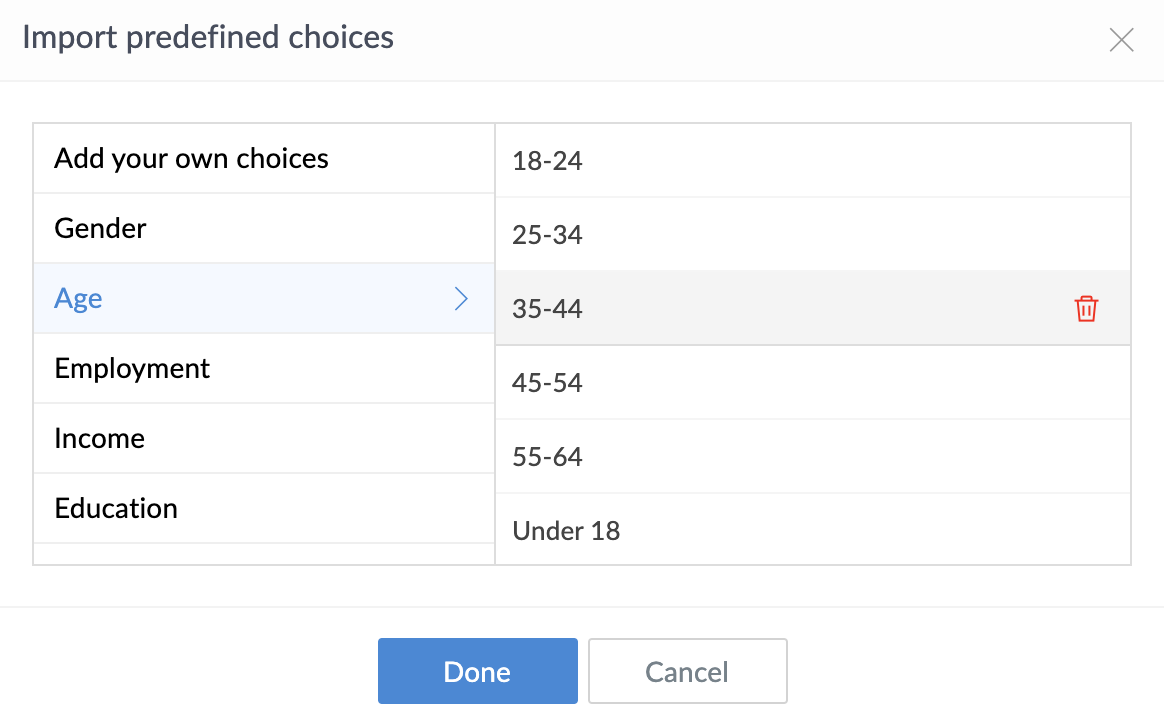The image size is (1164, 724).
Task: Select Add your own choices option
Action: 191,159
